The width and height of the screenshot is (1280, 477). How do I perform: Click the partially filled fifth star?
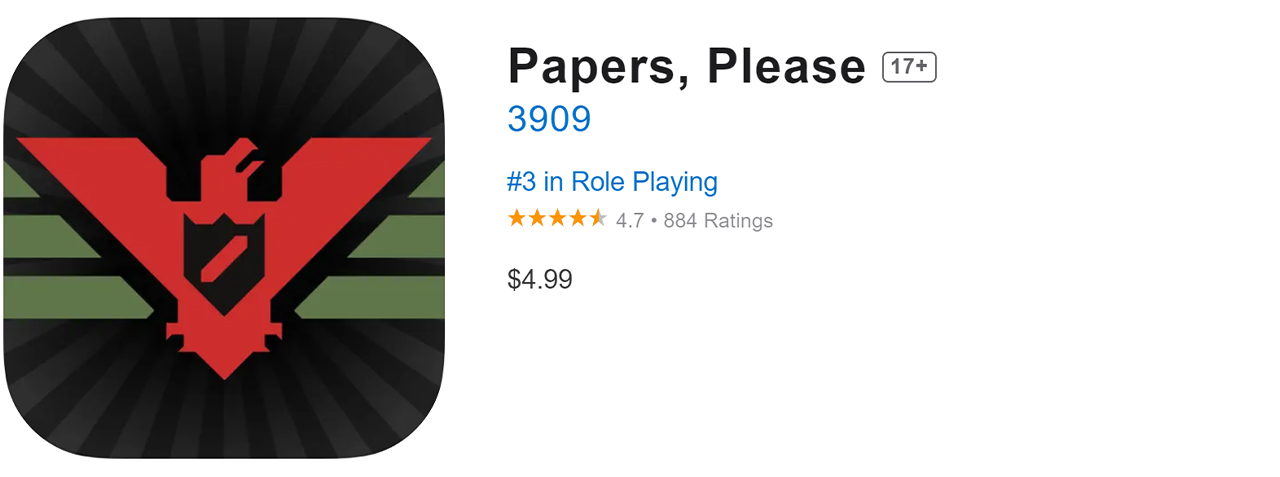[x=597, y=218]
